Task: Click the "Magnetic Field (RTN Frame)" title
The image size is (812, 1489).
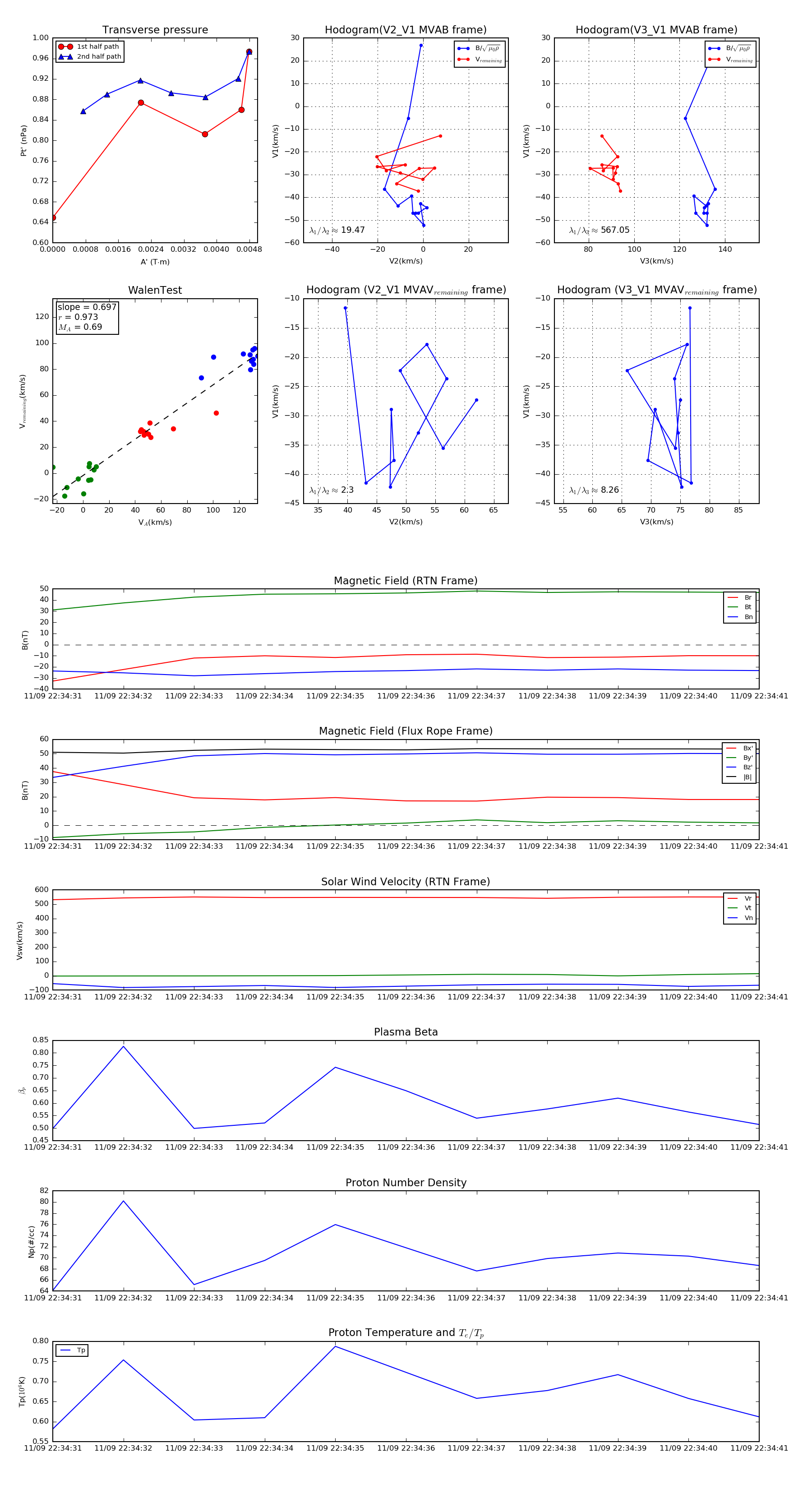Action: pos(406,581)
